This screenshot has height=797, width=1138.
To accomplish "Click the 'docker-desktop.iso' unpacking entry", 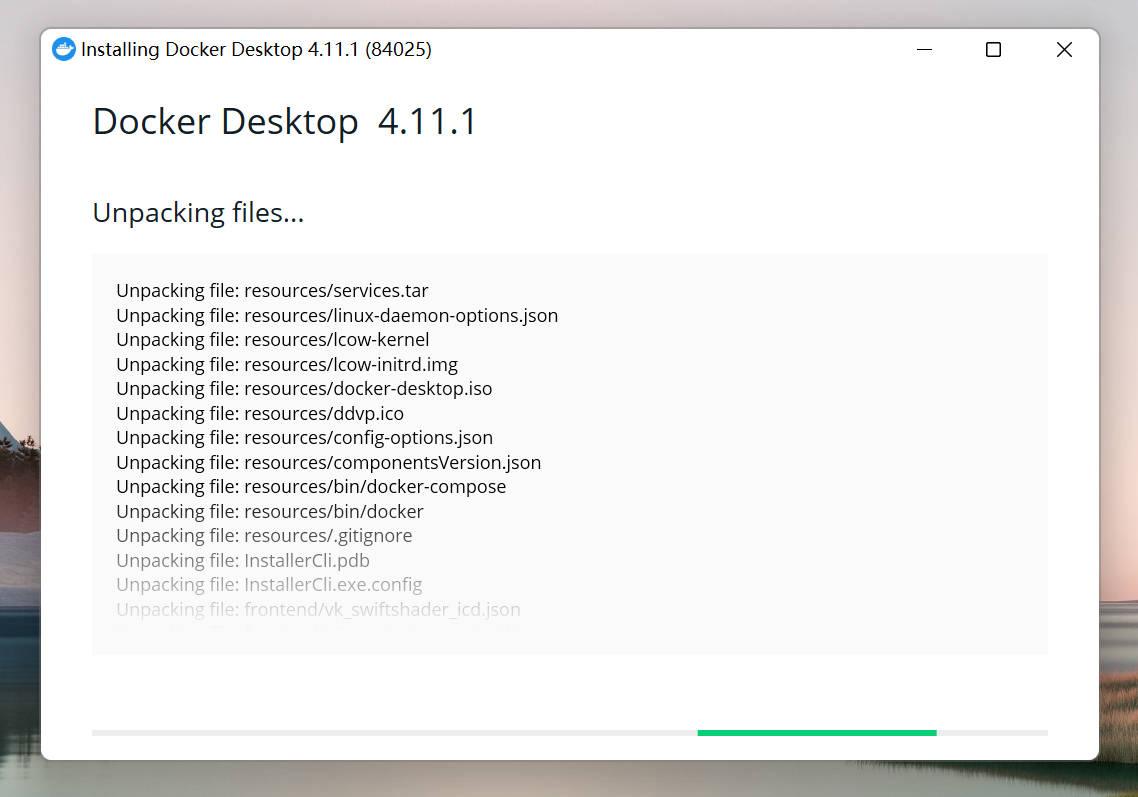I will (304, 389).
